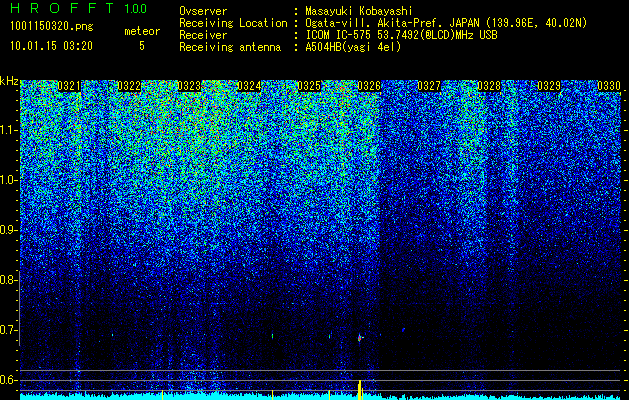Image resolution: width=629 pixels, height=400 pixels.
Task: Click the 0325 time marker label
Action: (309, 86)
